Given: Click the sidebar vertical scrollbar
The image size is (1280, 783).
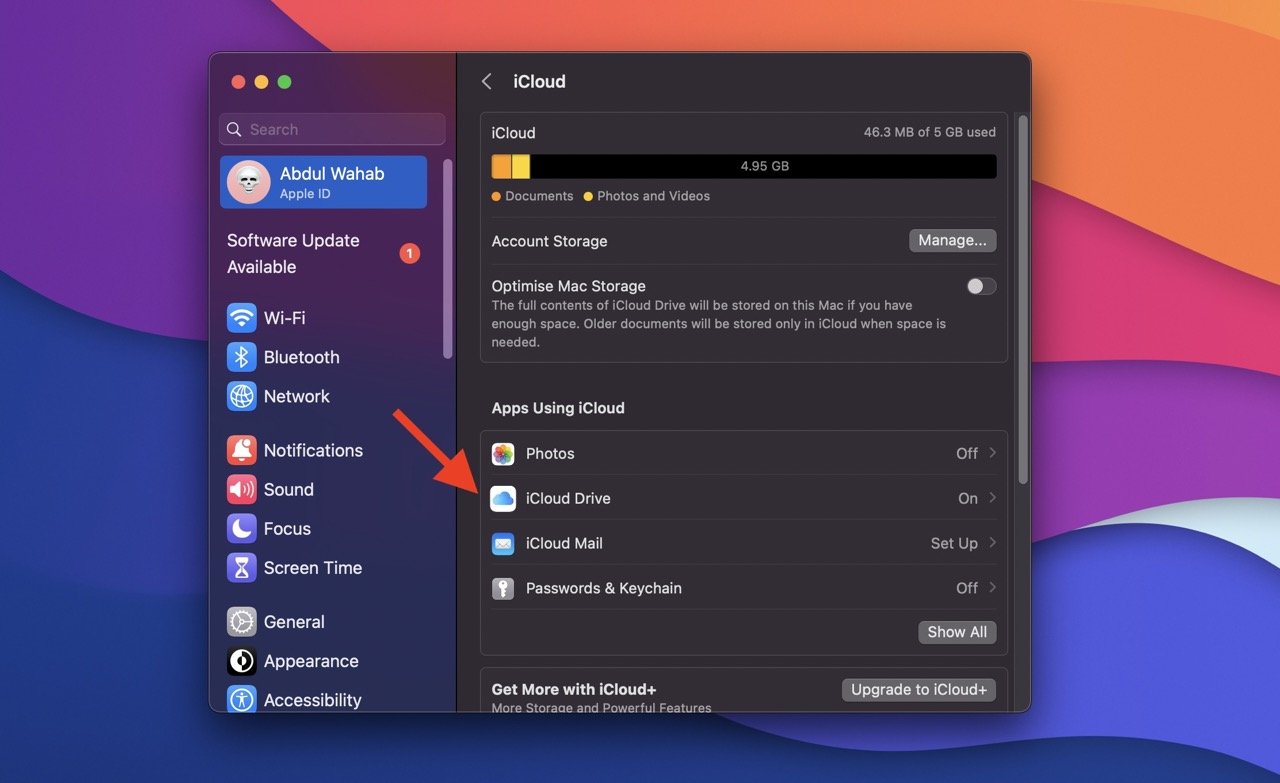Looking at the screenshot, I should [x=447, y=258].
